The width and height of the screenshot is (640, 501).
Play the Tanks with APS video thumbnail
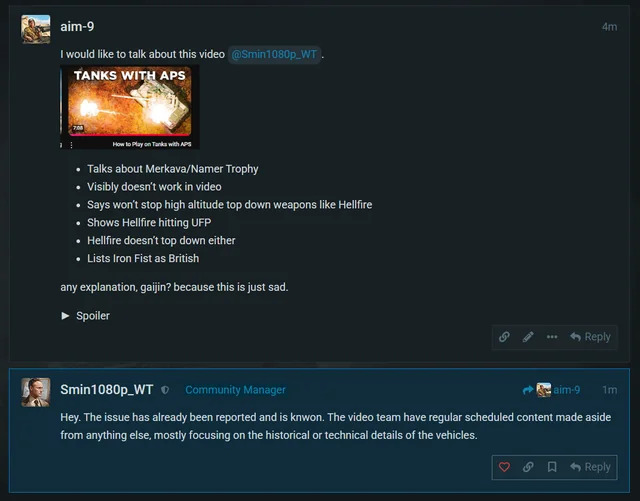click(x=130, y=107)
